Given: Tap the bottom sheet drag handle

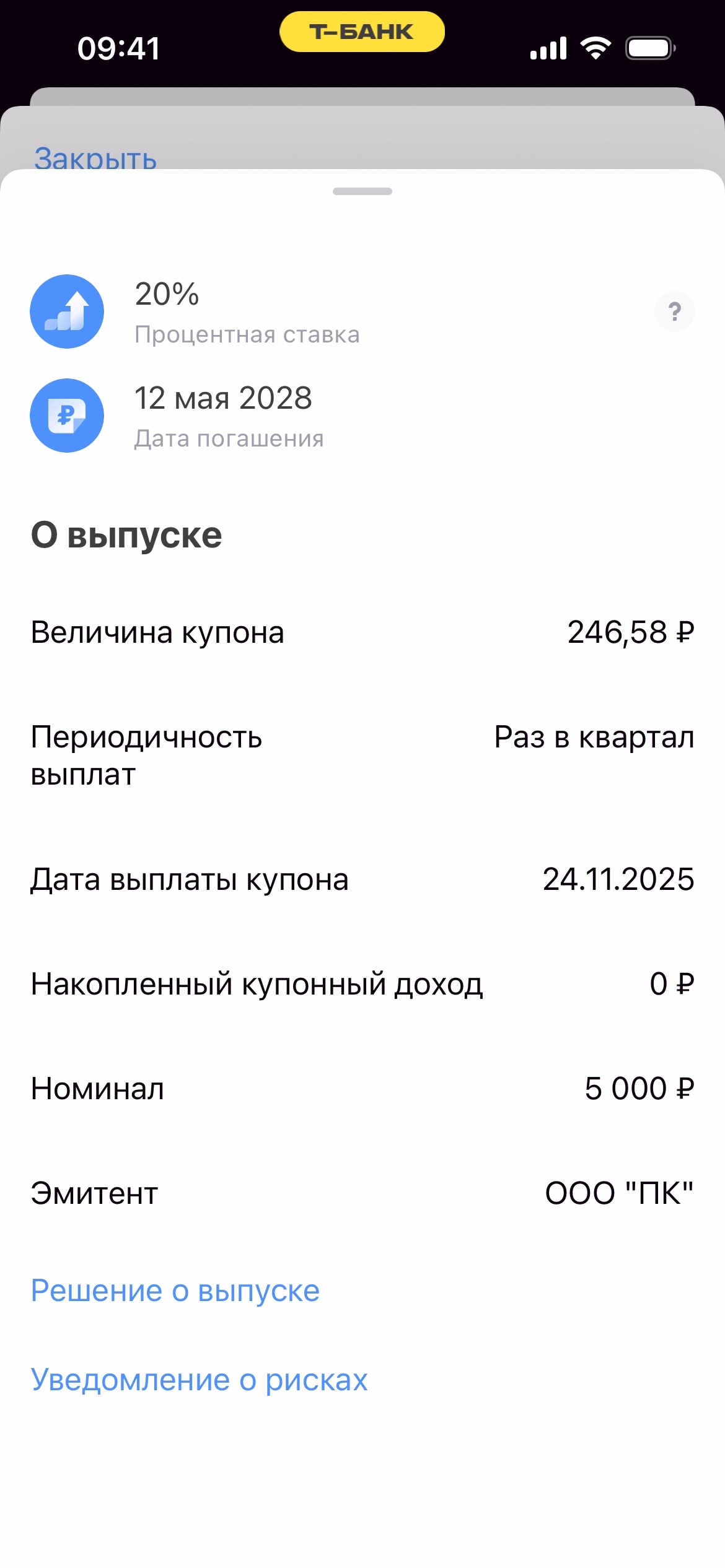Looking at the screenshot, I should click(x=362, y=191).
